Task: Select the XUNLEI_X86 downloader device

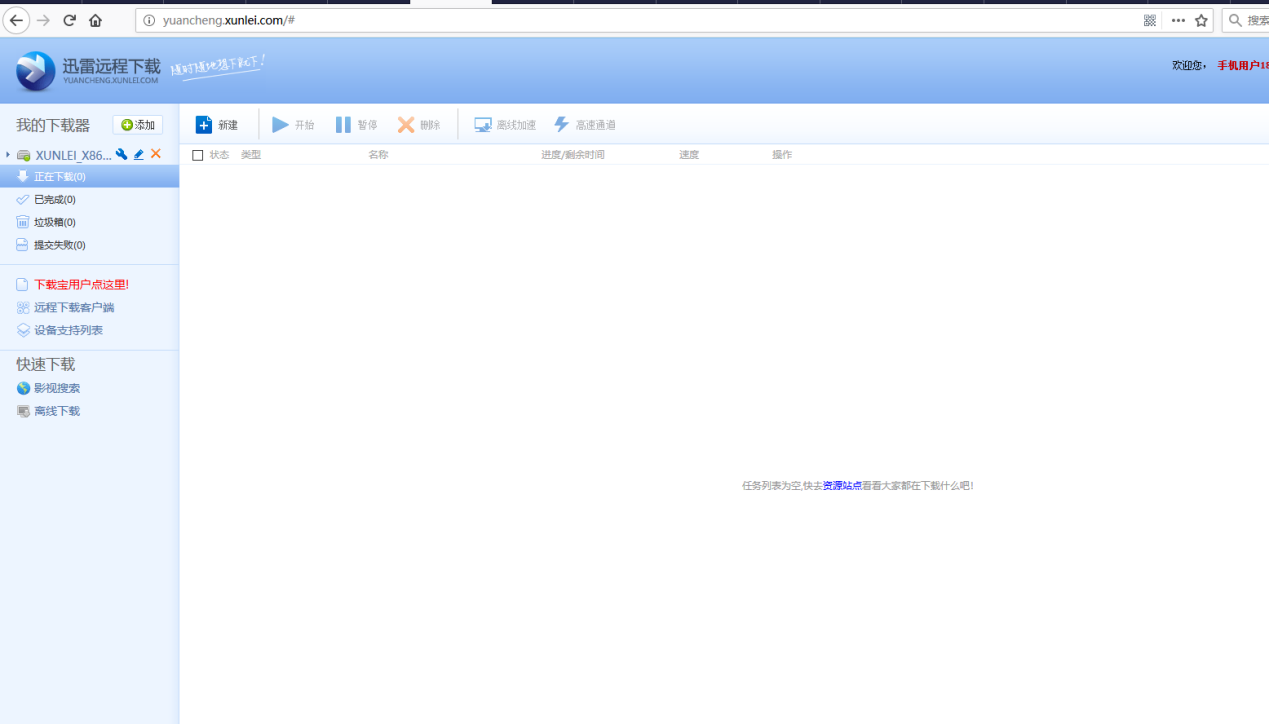Action: (x=73, y=155)
